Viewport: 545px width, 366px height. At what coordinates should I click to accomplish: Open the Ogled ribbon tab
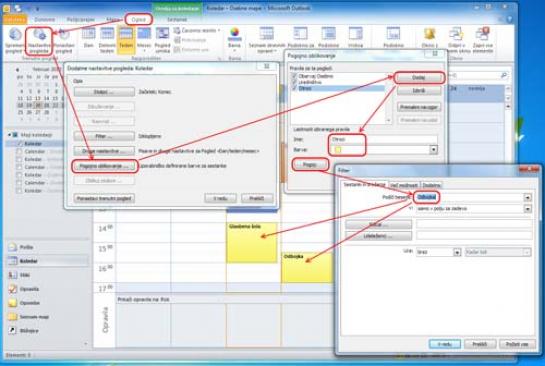(139, 19)
